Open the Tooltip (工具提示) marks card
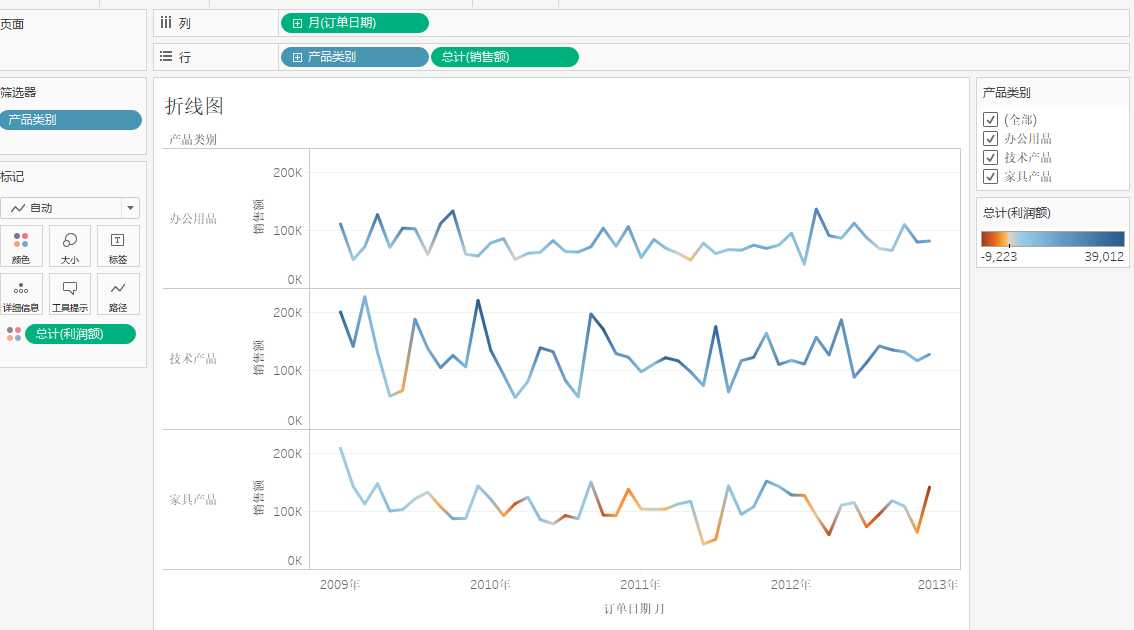Viewport: 1134px width, 630px height. 69,294
